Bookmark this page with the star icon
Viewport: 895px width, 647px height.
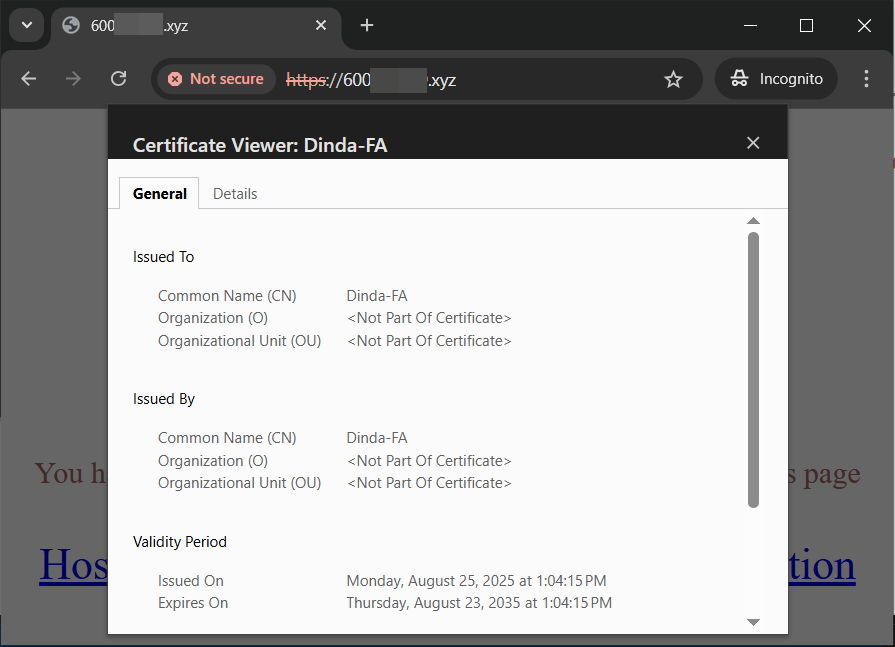pyautogui.click(x=674, y=79)
